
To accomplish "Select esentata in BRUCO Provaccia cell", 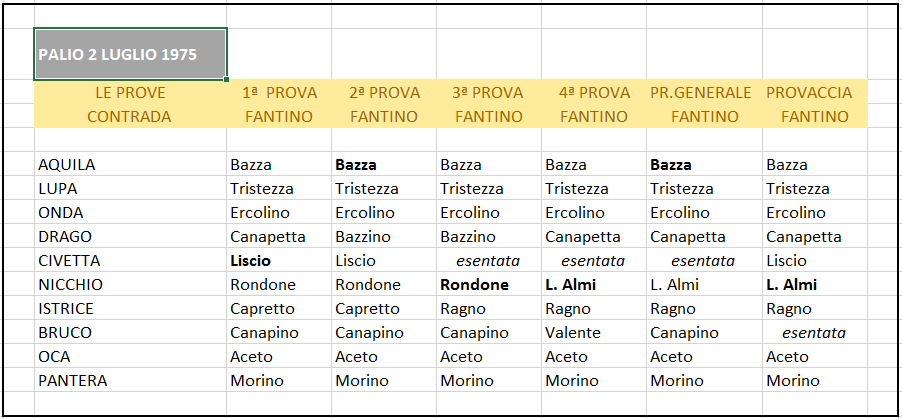I will [814, 333].
